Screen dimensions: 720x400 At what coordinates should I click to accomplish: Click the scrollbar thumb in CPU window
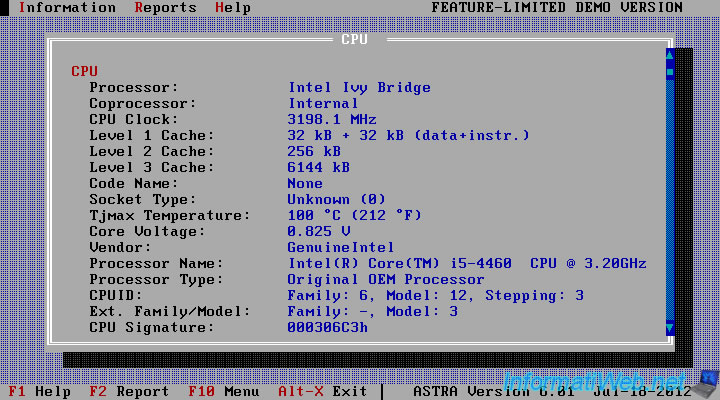pyautogui.click(x=670, y=72)
